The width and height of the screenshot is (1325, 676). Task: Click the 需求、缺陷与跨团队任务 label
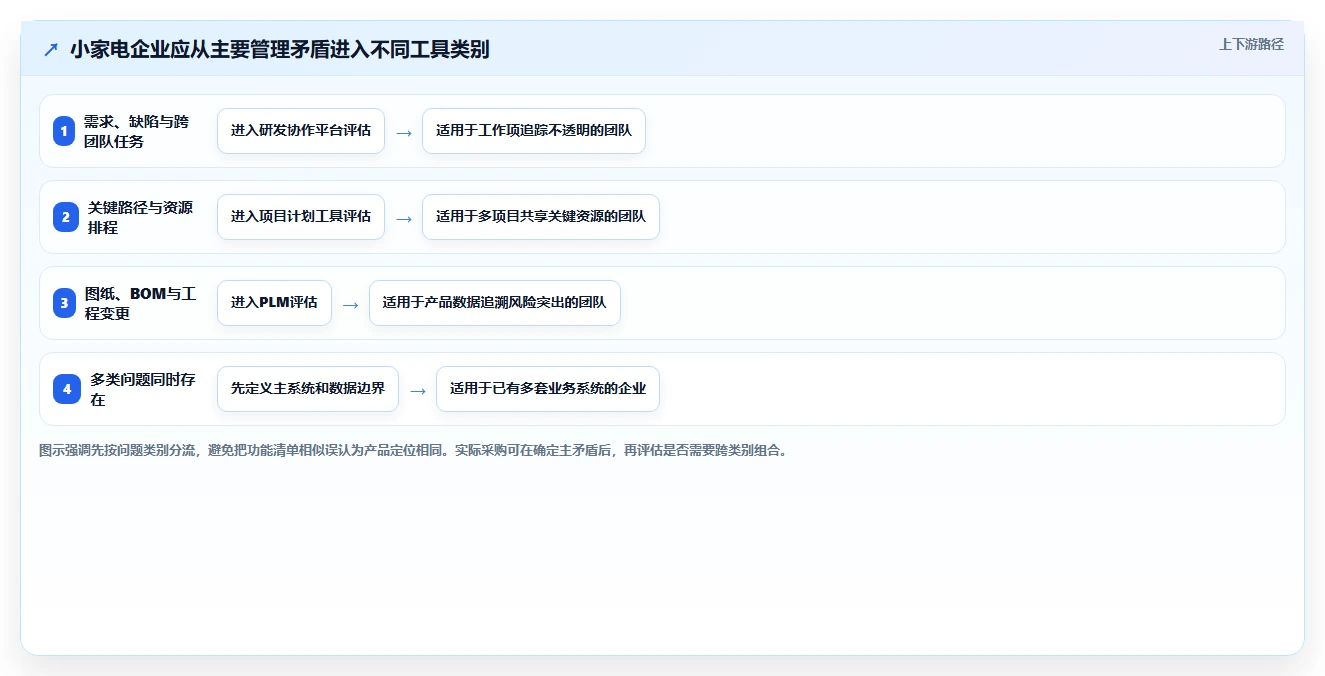[138, 131]
